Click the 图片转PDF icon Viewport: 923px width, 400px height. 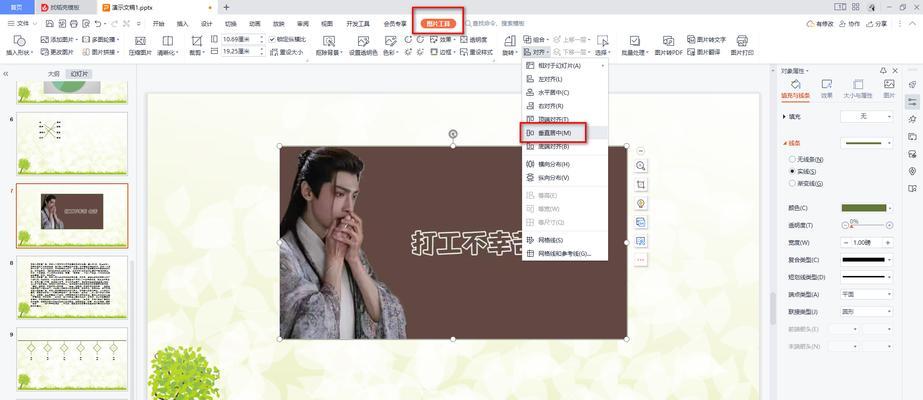pos(668,41)
